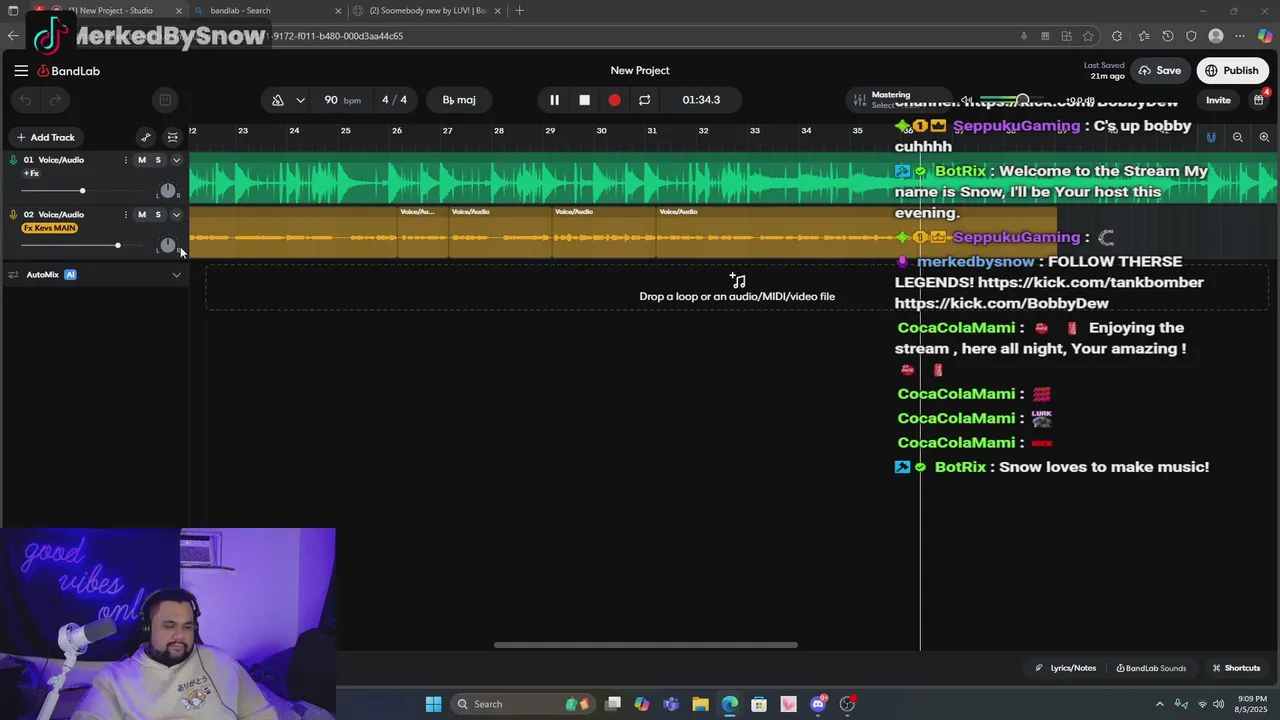Arm track 02 microphone icon
This screenshot has height=720, width=1280.
(13, 214)
